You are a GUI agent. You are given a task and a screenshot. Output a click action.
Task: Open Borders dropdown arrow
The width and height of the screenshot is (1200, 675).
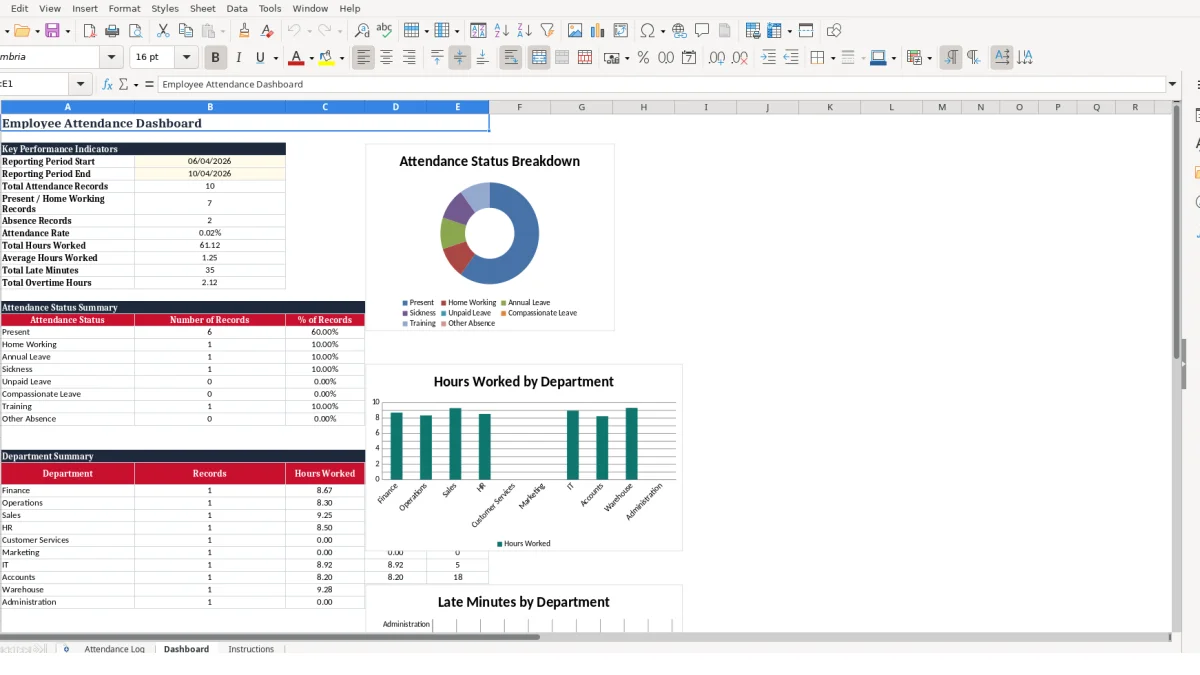point(832,58)
